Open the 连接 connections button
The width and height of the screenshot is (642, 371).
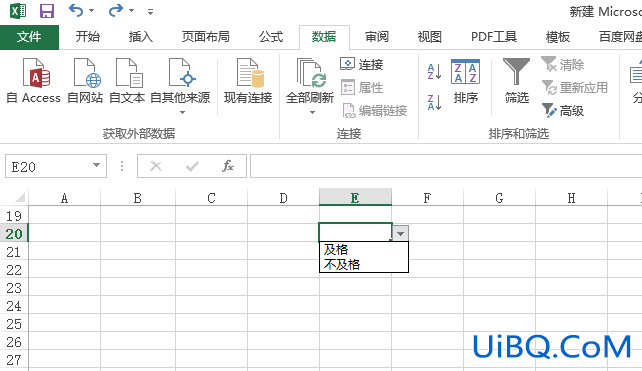point(362,64)
